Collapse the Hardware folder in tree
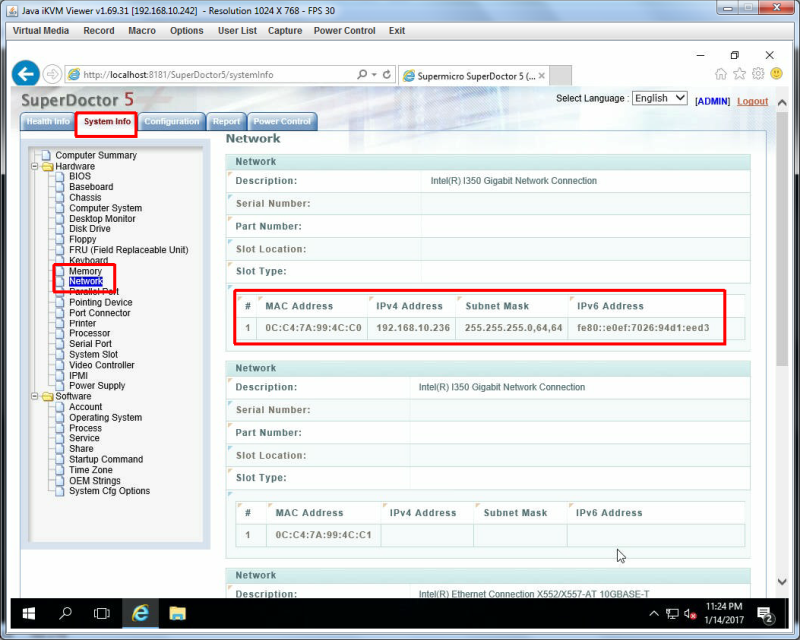The image size is (800, 640). tap(34, 166)
